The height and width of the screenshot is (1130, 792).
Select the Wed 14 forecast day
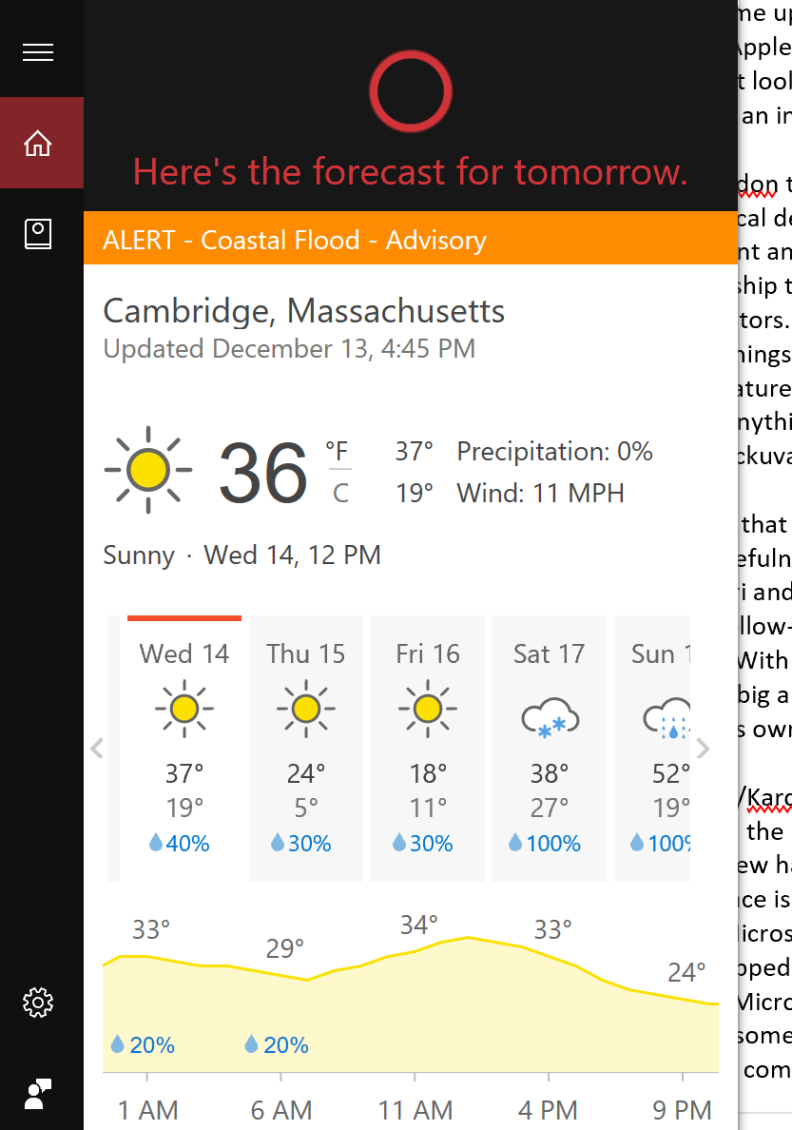coord(184,748)
